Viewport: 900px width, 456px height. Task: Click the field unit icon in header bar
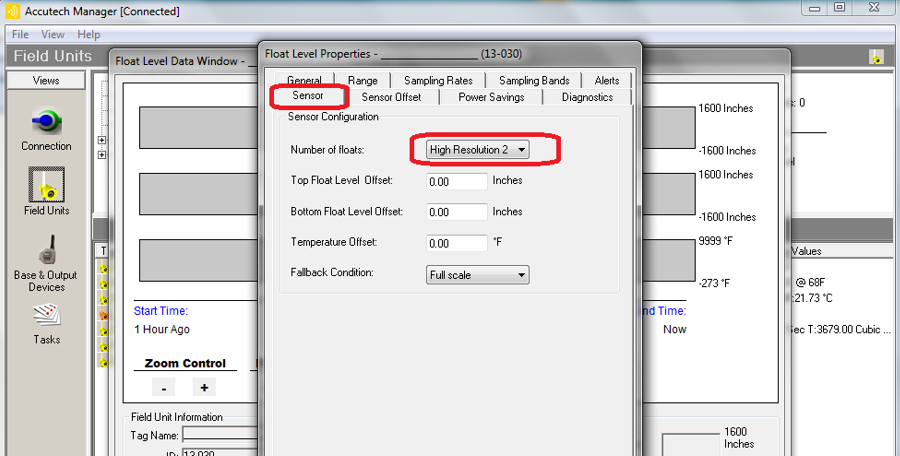(876, 56)
